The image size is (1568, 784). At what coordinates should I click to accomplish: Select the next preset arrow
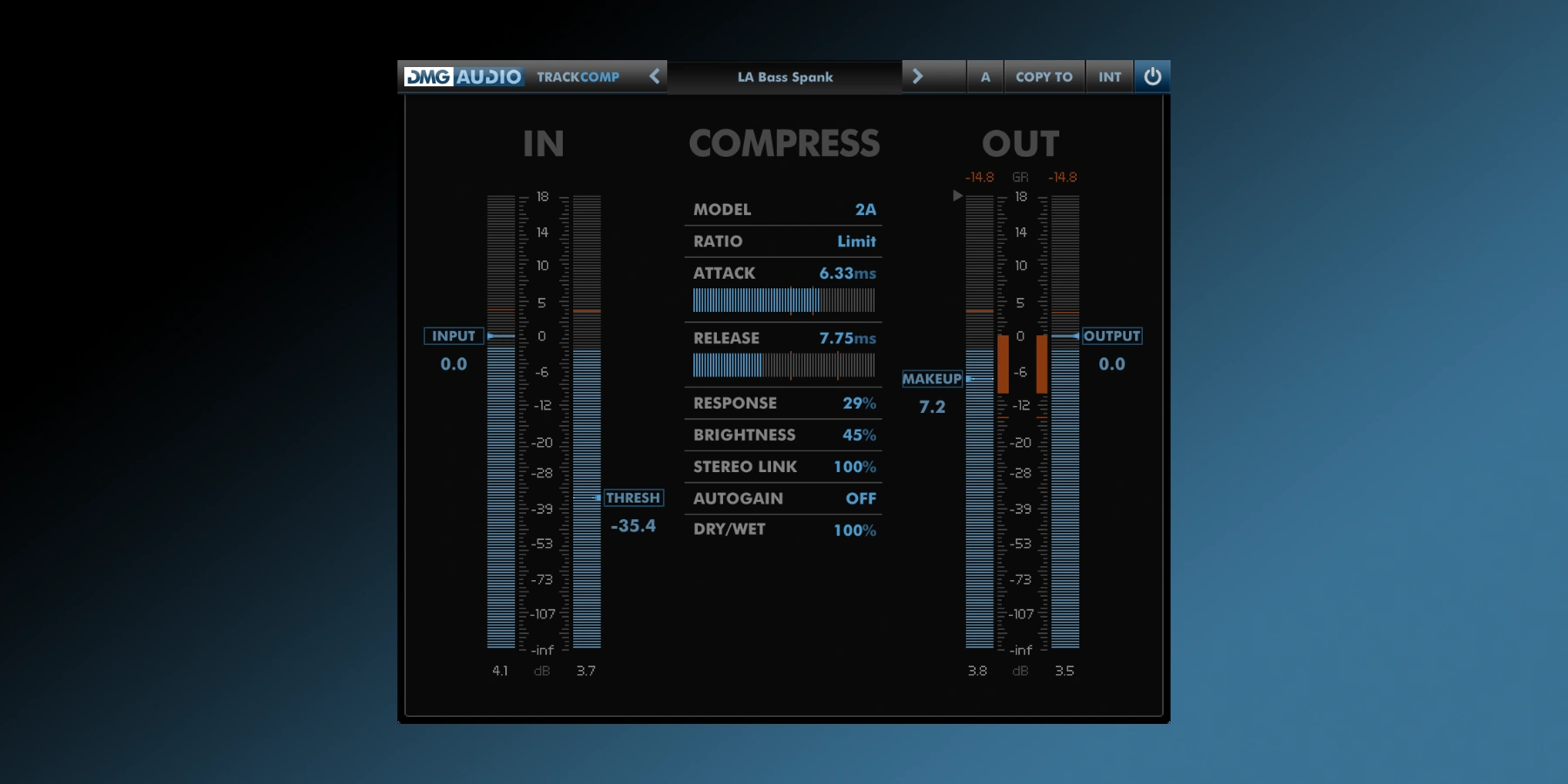pyautogui.click(x=918, y=77)
